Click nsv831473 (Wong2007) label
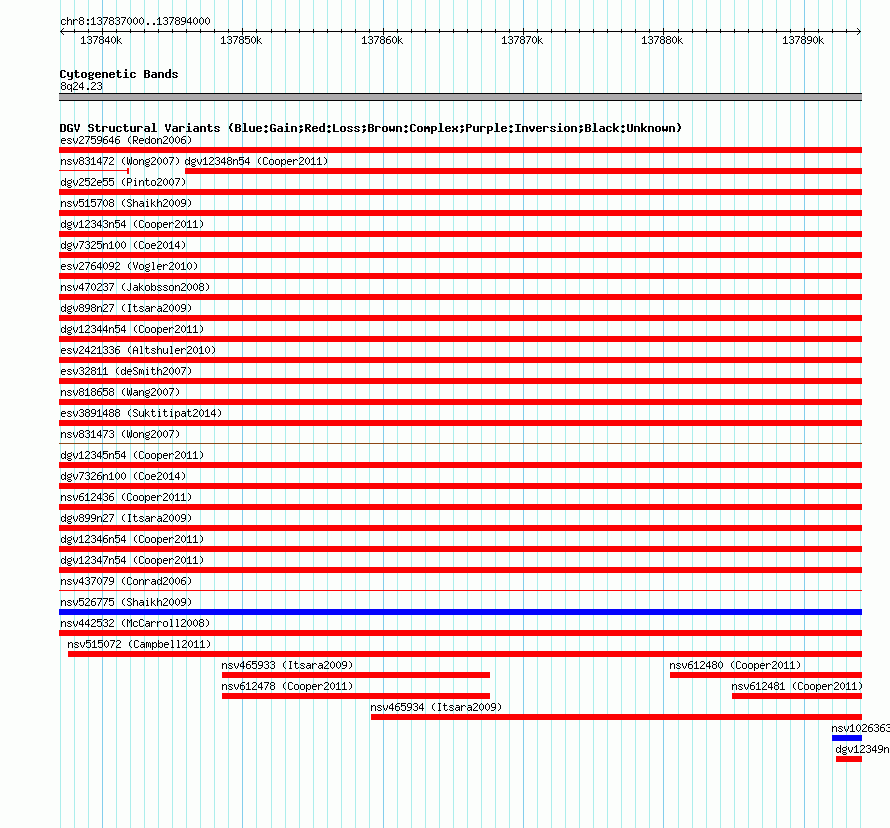The height and width of the screenshot is (828, 890). click(120, 434)
